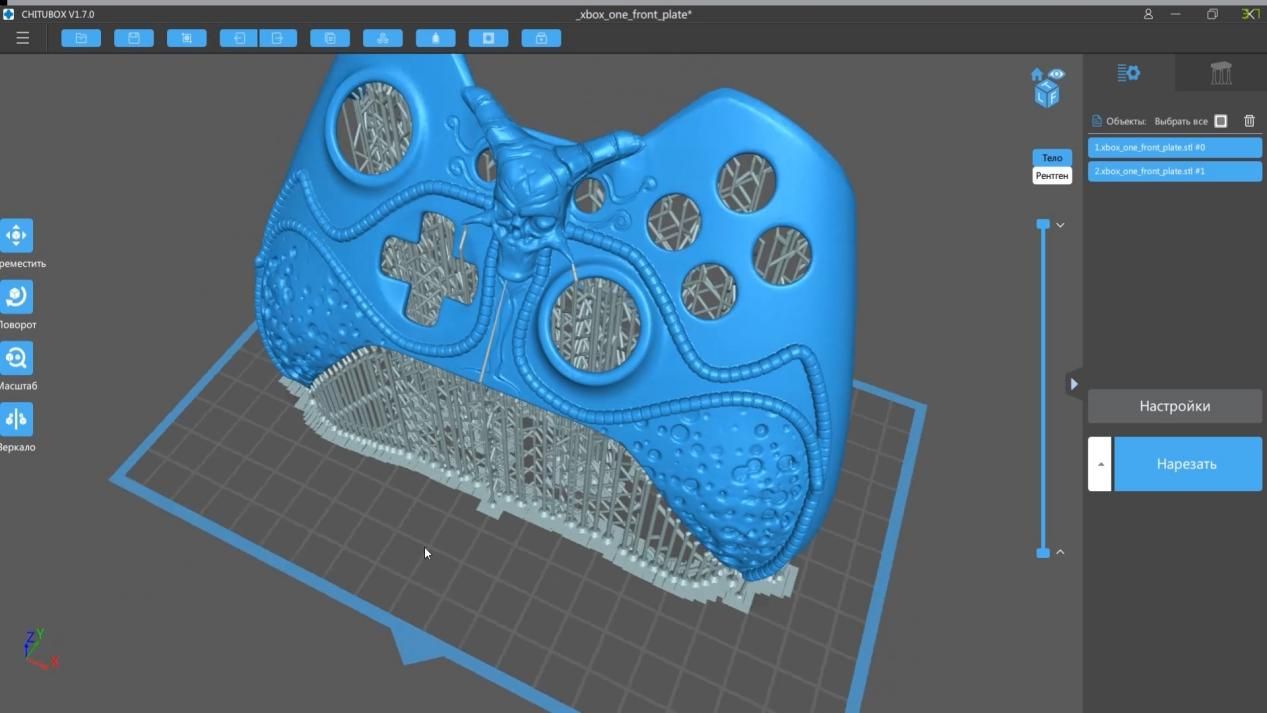Check the 'Выбрать все' select all checkbox
1267x713 pixels.
(x=1220, y=121)
